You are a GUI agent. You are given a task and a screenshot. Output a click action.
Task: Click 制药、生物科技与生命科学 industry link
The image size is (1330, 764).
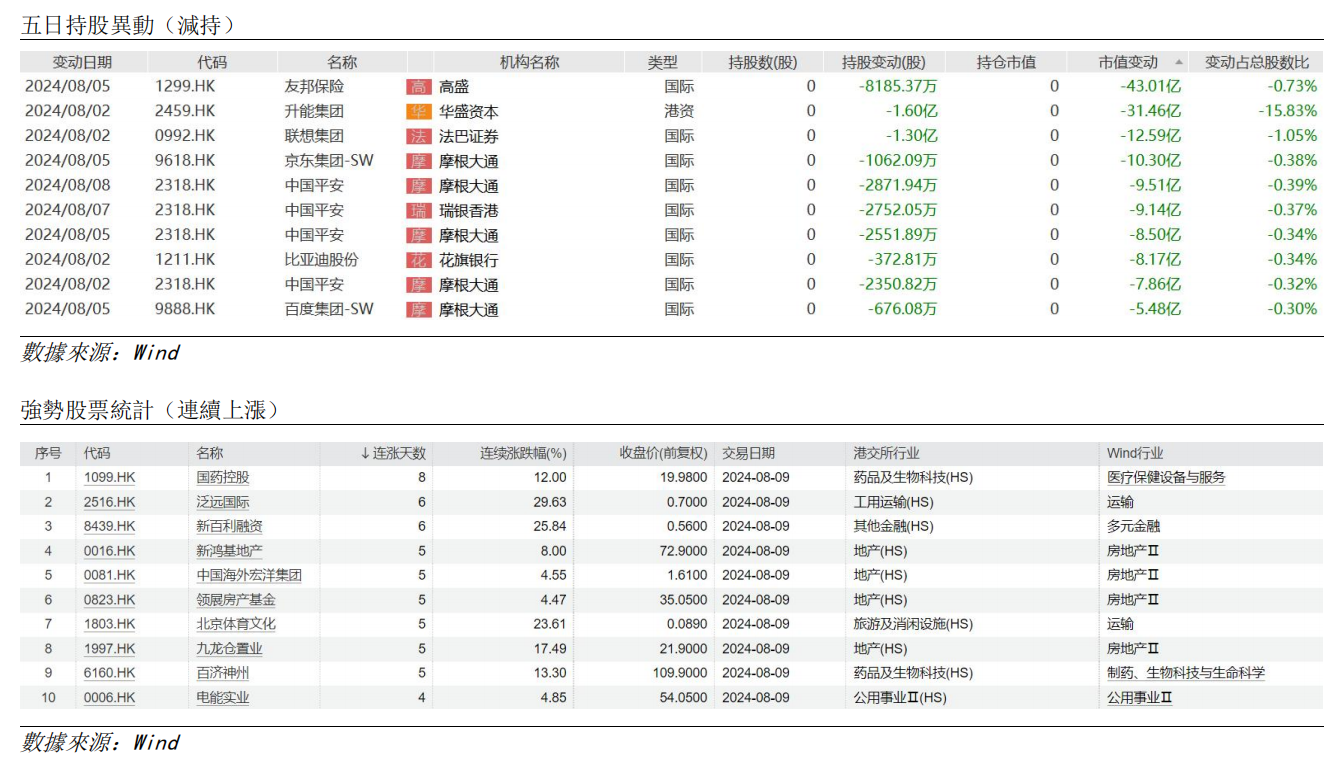(x=1185, y=673)
